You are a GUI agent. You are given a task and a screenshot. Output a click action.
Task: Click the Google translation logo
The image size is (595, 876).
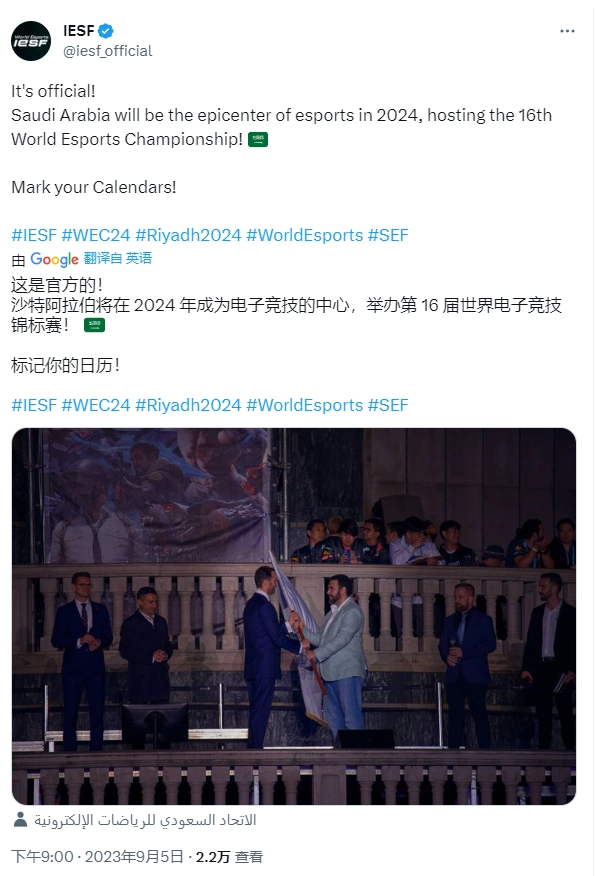point(54,259)
